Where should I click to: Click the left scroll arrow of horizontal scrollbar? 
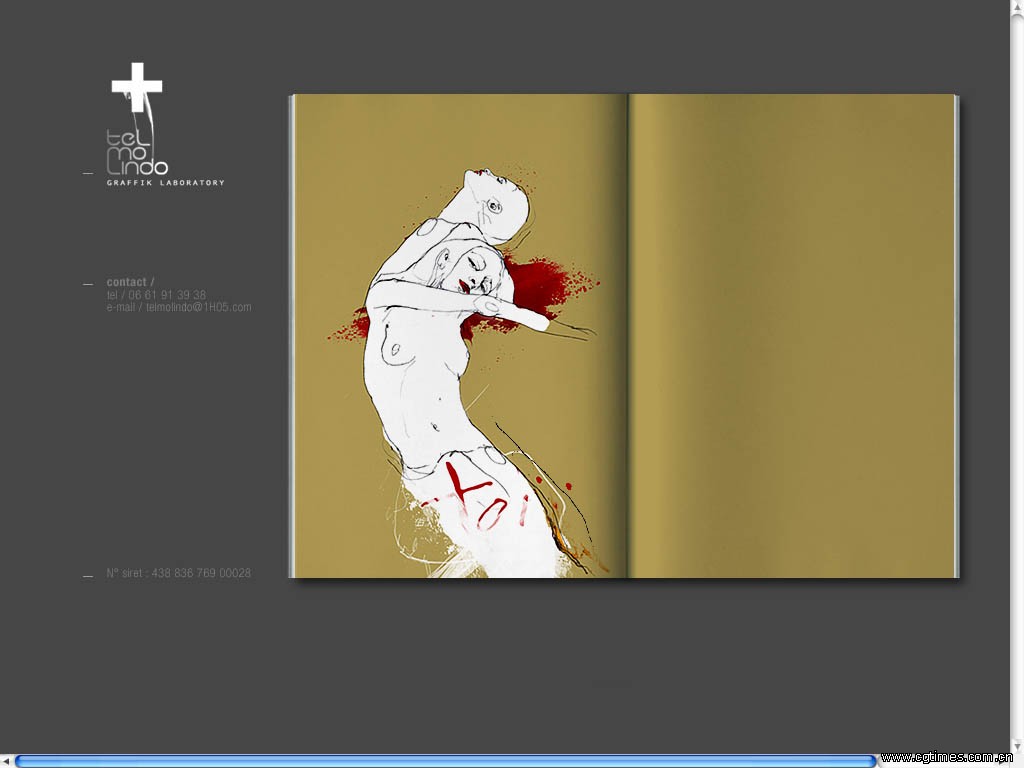[6, 761]
